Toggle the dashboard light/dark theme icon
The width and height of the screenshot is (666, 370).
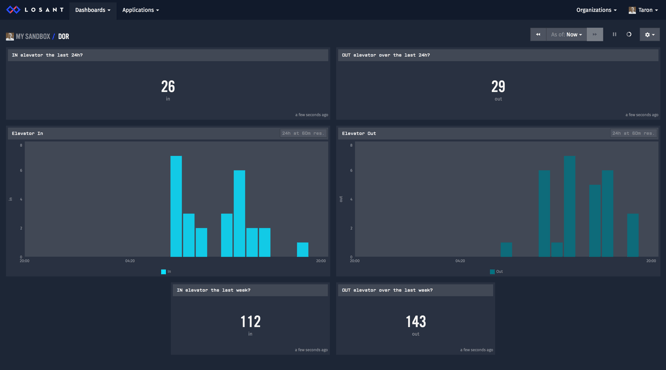(629, 34)
